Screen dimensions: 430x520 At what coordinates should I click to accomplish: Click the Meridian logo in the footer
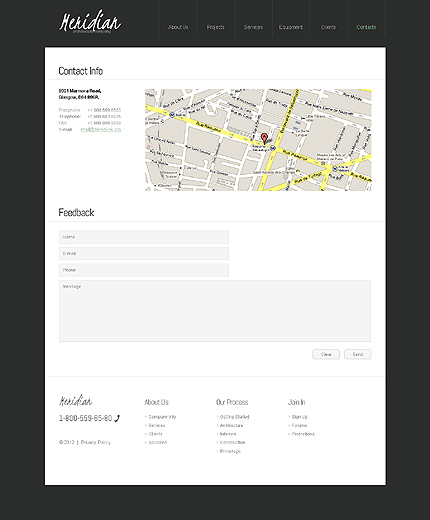(76, 401)
